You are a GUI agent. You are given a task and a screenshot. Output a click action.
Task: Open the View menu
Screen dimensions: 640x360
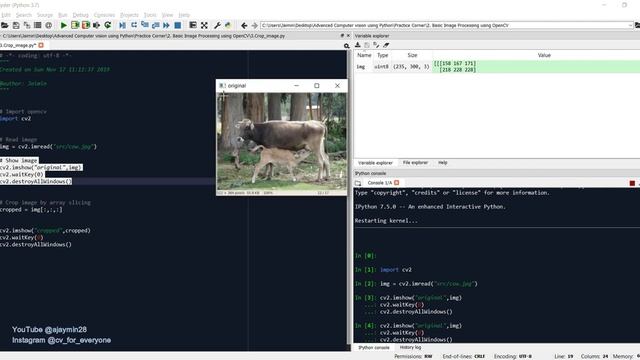pyautogui.click(x=167, y=15)
